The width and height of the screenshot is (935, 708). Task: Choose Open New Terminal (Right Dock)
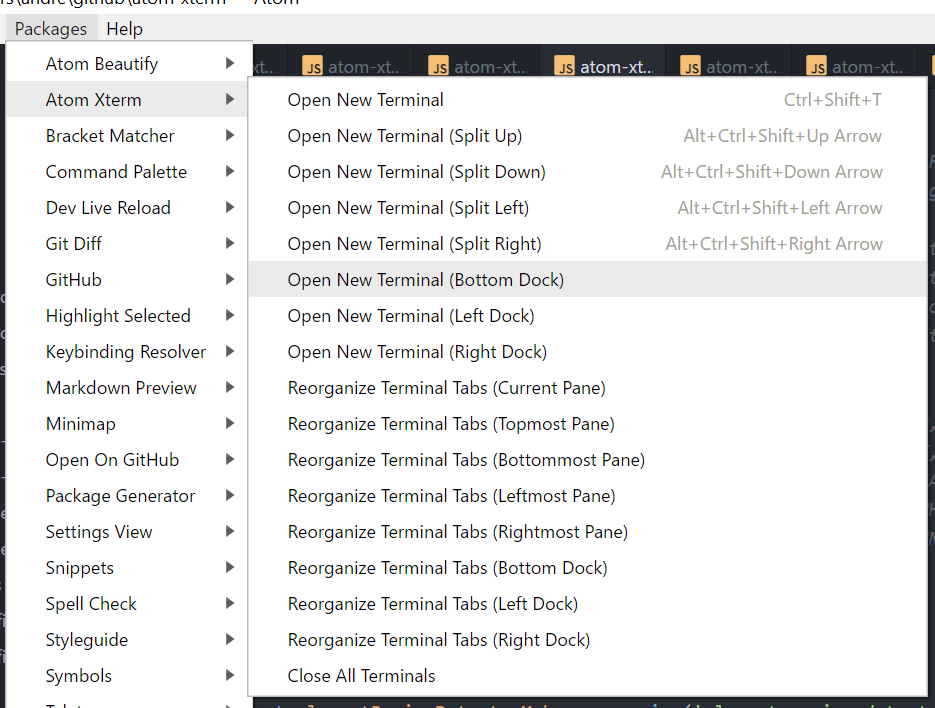tap(587, 352)
